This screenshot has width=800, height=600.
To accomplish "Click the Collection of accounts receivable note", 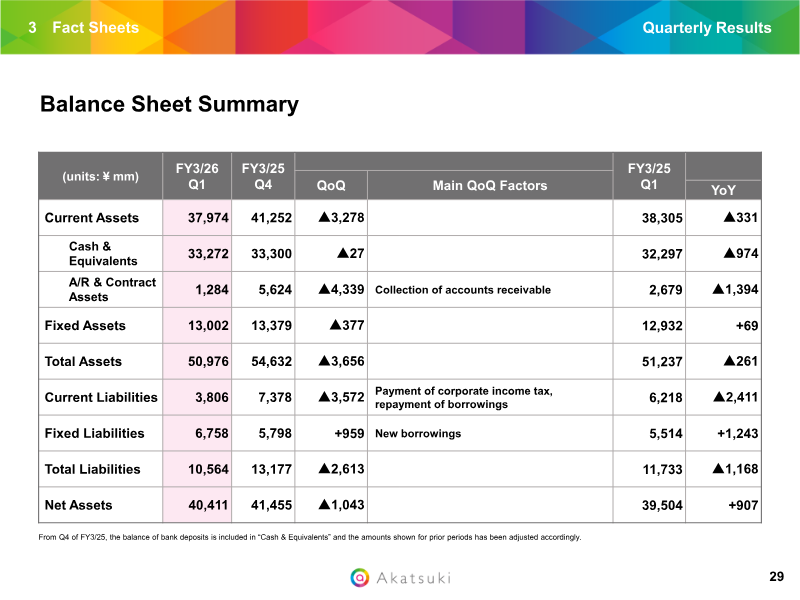I will [462, 290].
